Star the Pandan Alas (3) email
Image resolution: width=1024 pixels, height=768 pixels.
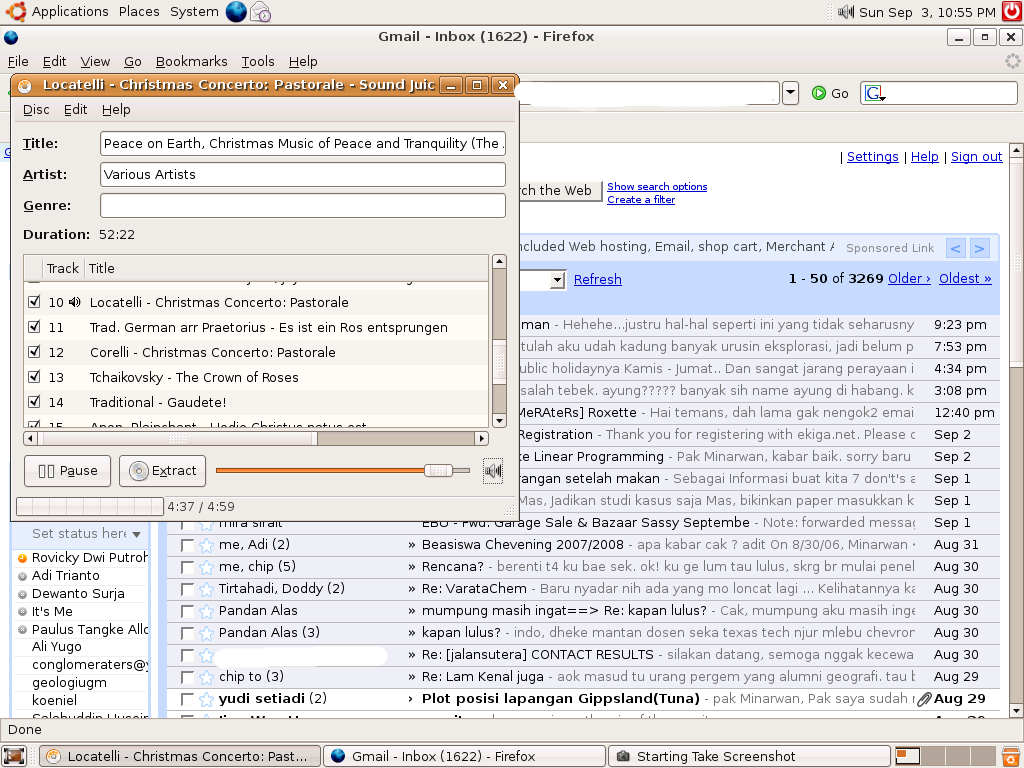click(x=206, y=633)
